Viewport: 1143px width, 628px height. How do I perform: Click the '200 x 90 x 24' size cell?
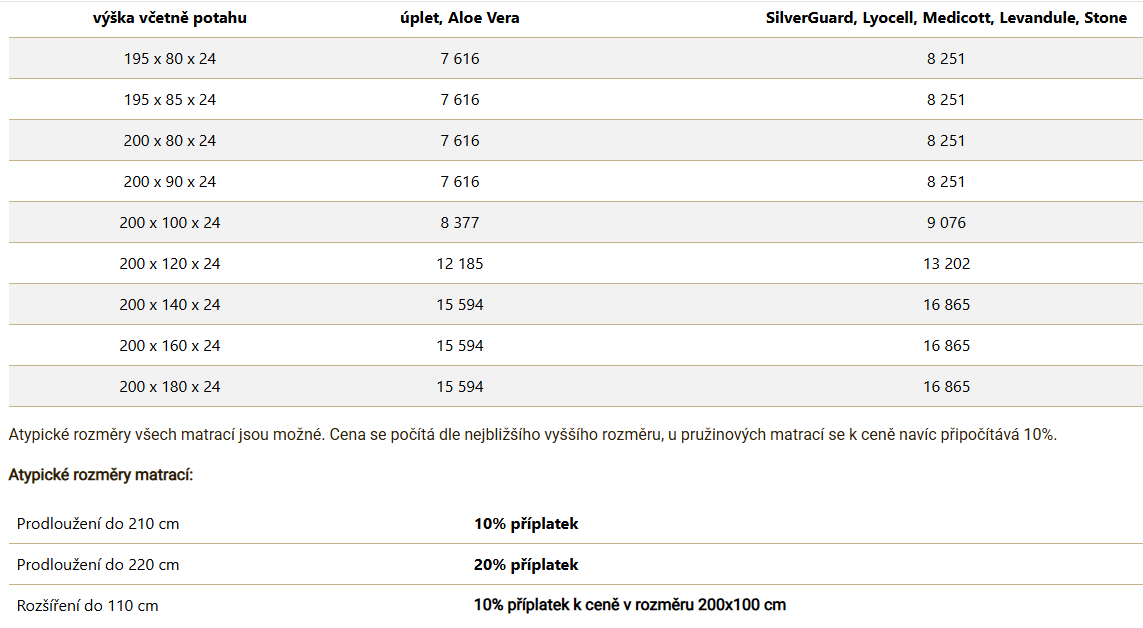pyautogui.click(x=170, y=182)
